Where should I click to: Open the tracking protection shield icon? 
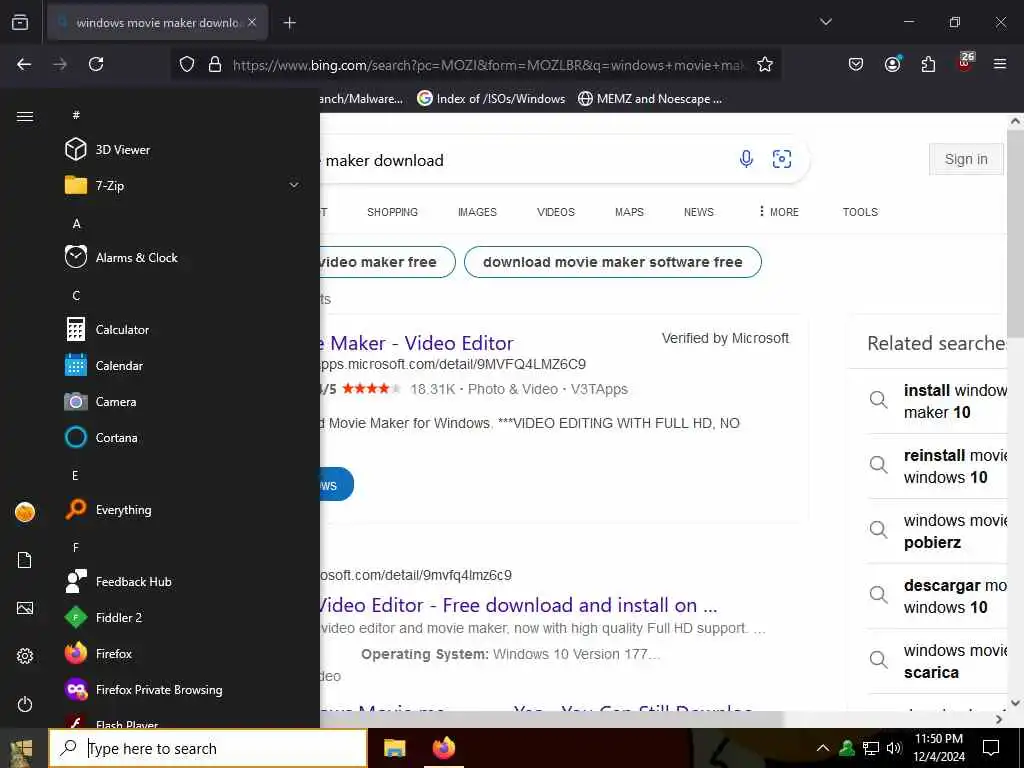tap(187, 64)
